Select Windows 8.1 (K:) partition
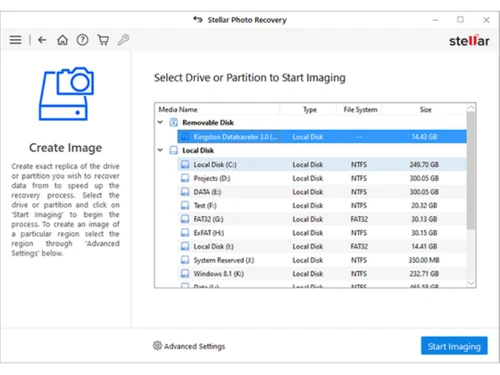 322,274
